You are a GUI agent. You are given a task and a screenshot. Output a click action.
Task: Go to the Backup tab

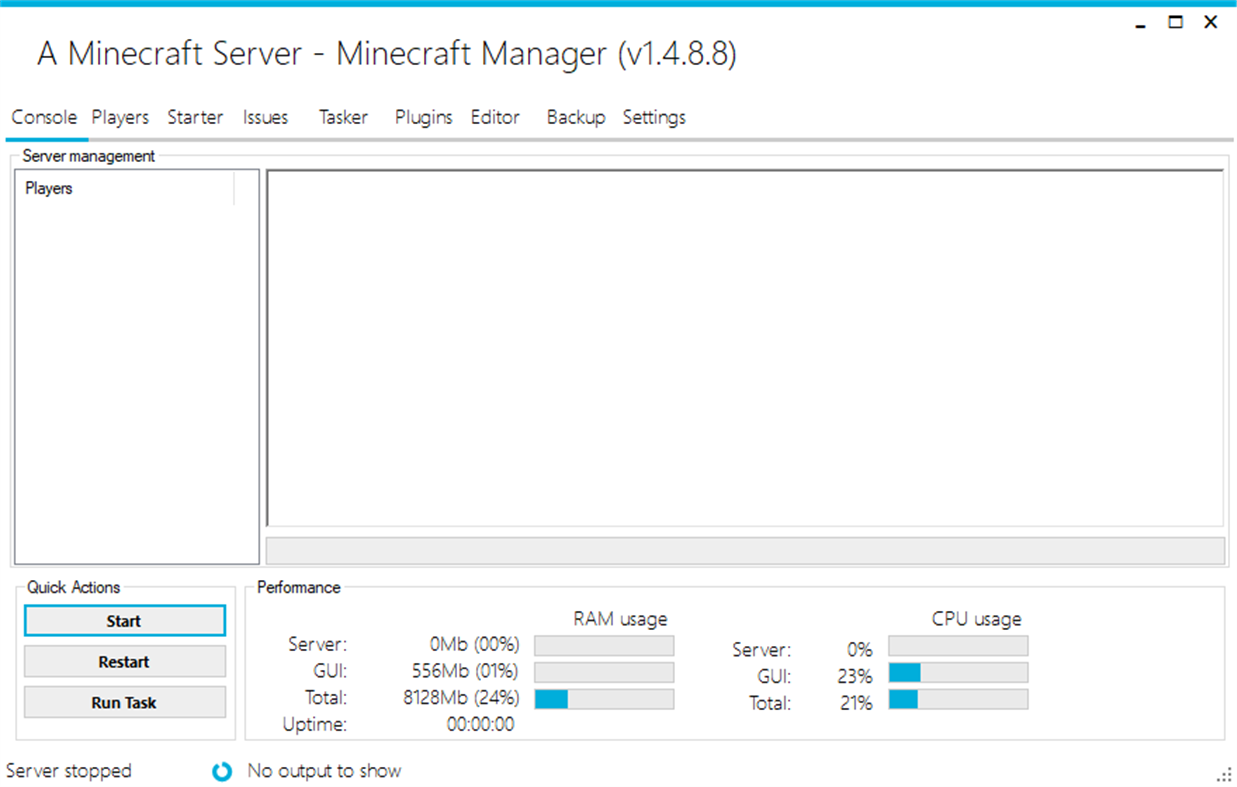576,117
